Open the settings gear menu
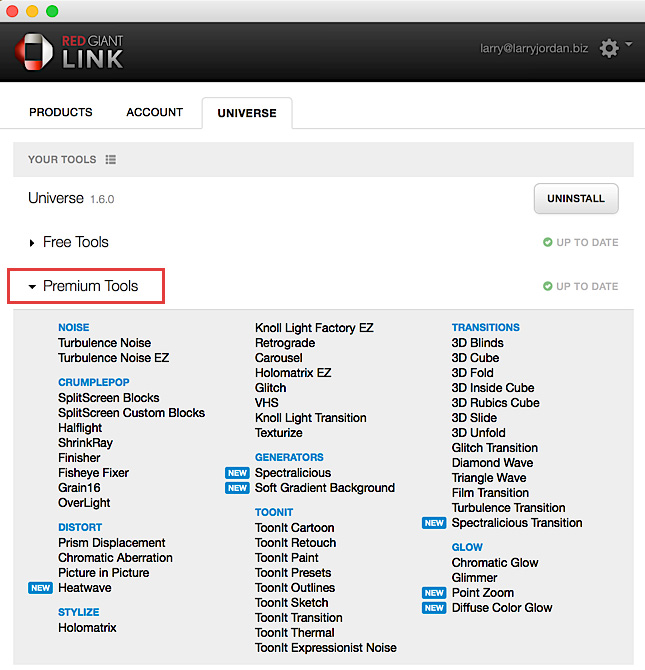Screen dimensions: 645x670 [x=609, y=48]
